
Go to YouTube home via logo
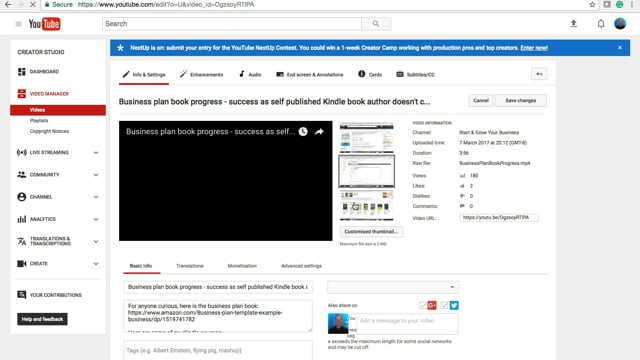tap(44, 24)
